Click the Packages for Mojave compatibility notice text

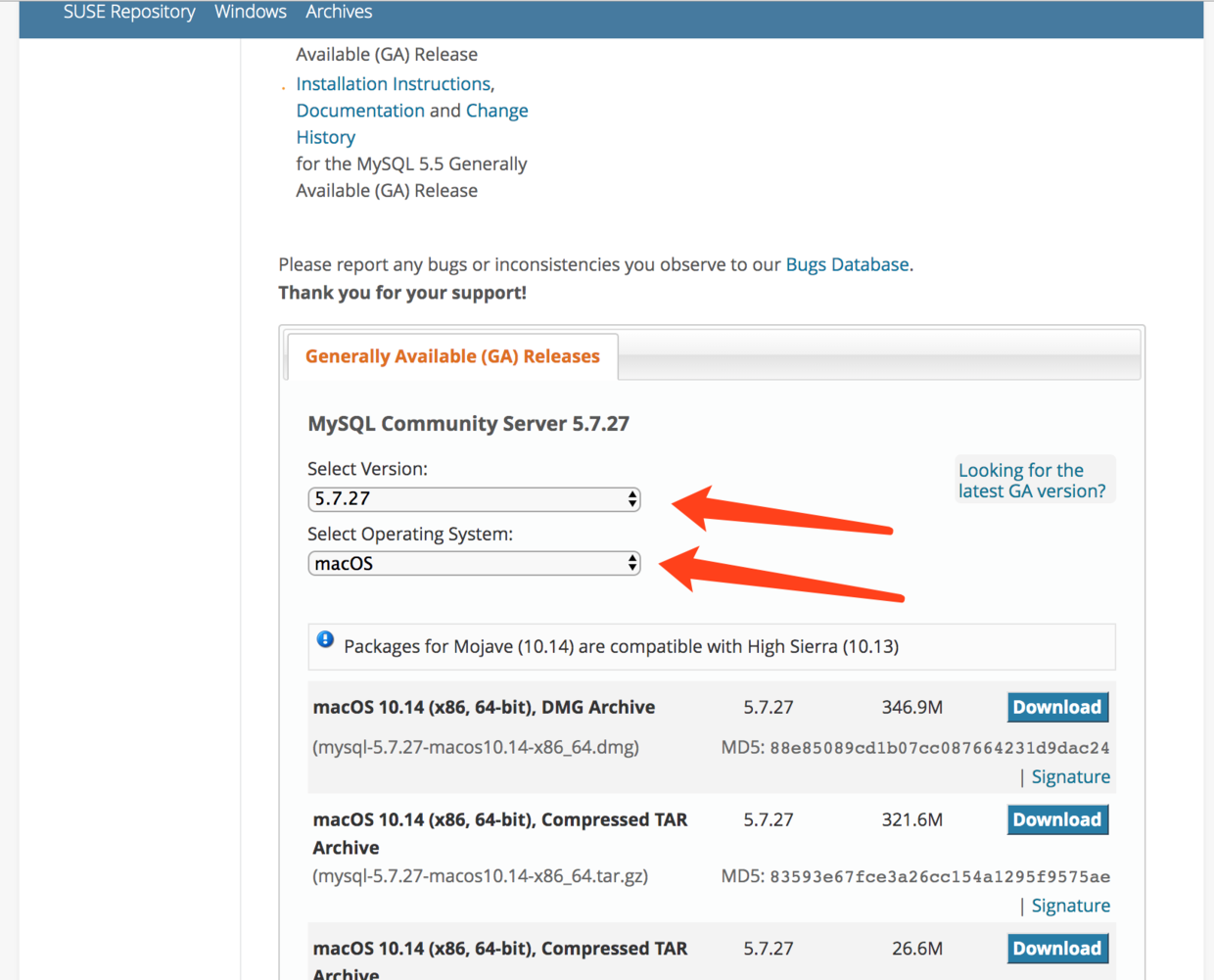[x=621, y=646]
